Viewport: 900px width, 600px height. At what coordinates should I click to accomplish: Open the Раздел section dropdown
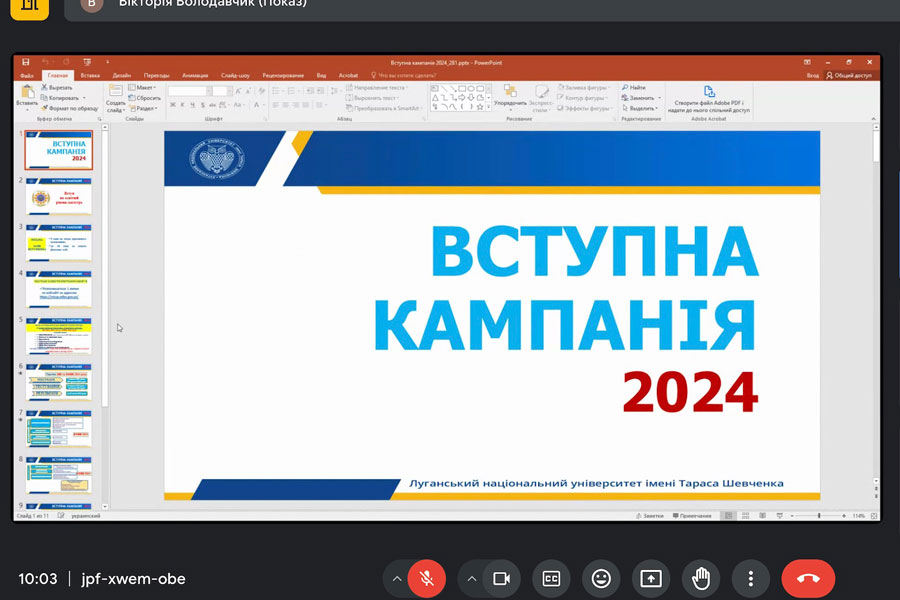(x=143, y=108)
